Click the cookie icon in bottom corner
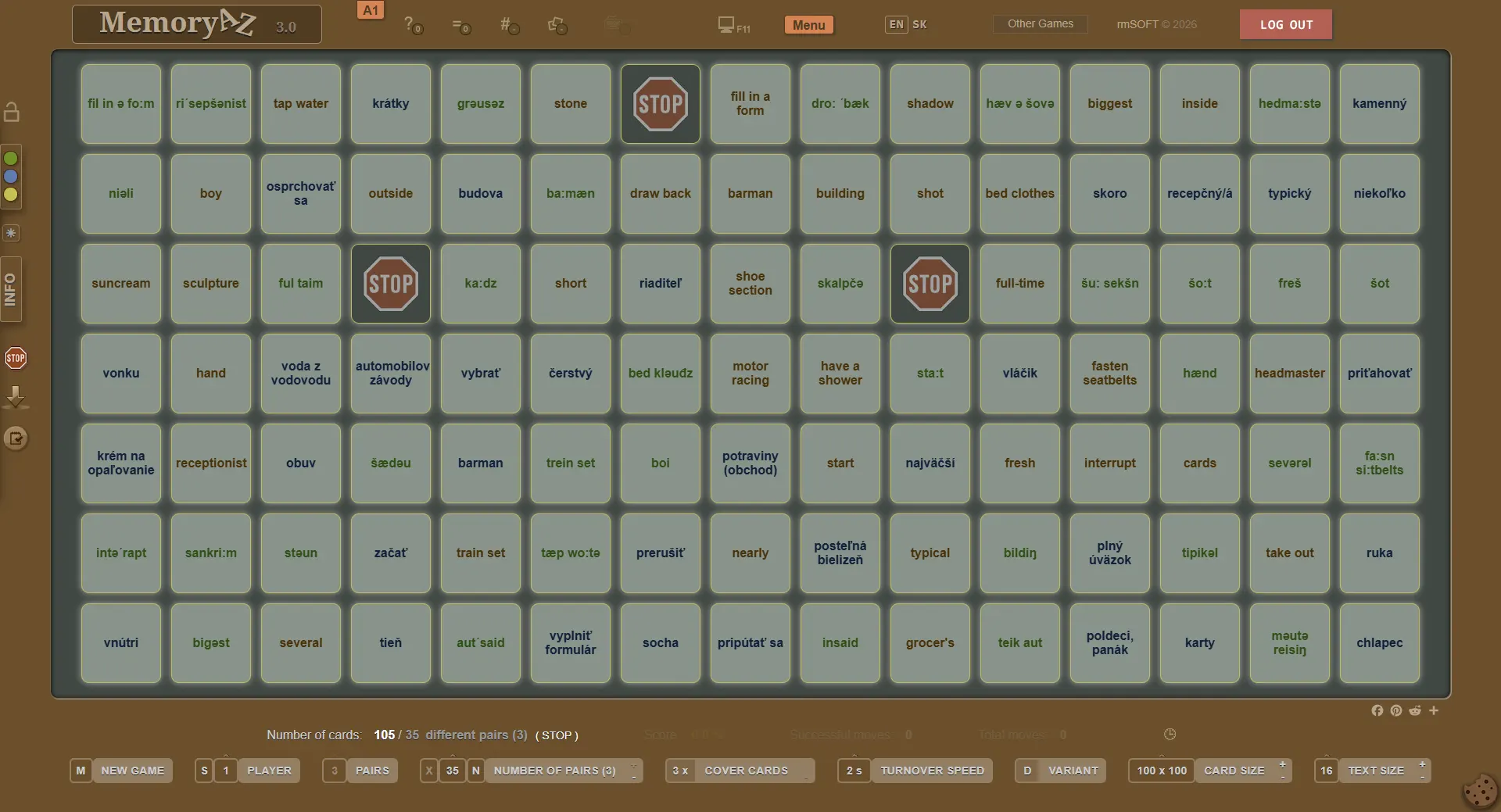This screenshot has height=812, width=1501. [1479, 791]
